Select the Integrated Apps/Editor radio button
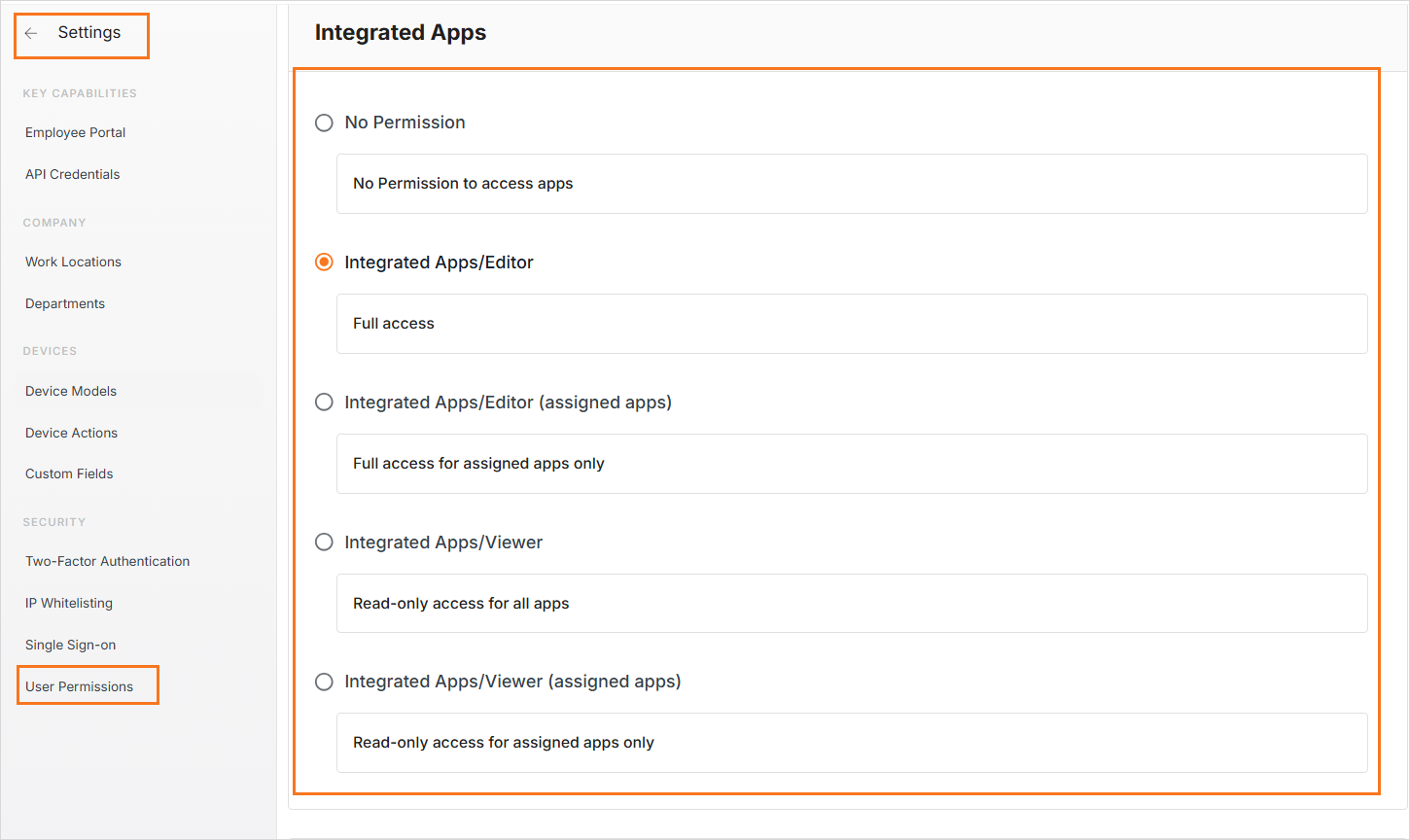1410x840 pixels. click(324, 262)
